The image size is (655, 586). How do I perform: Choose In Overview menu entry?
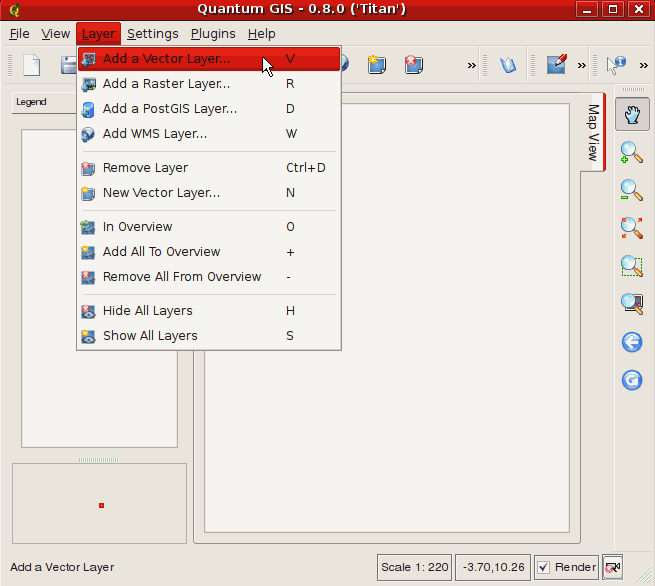(x=209, y=226)
